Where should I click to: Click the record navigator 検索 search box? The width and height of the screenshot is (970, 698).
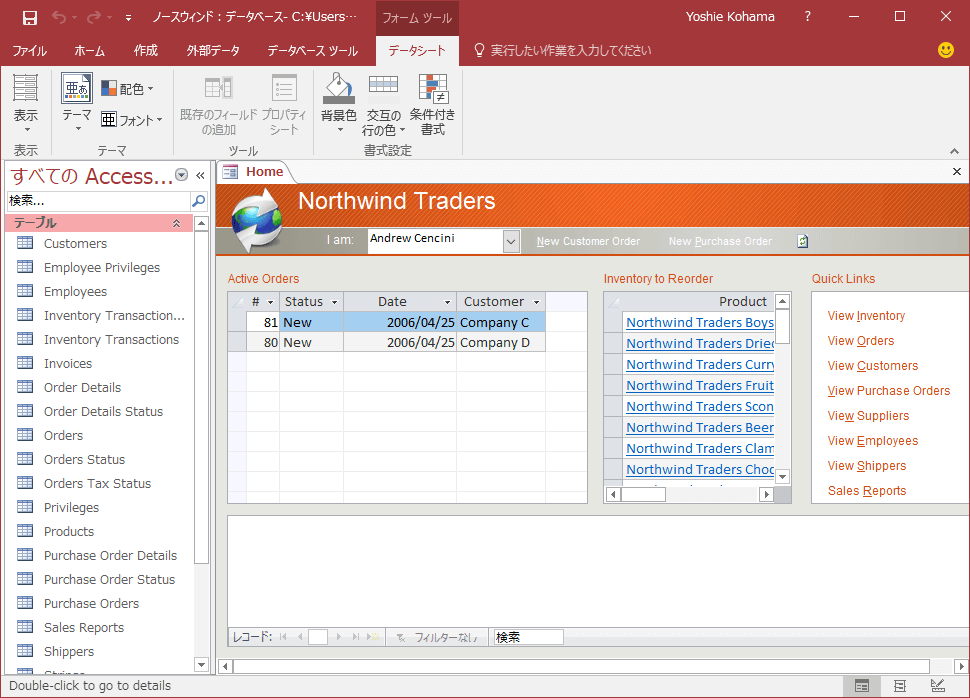click(x=528, y=637)
